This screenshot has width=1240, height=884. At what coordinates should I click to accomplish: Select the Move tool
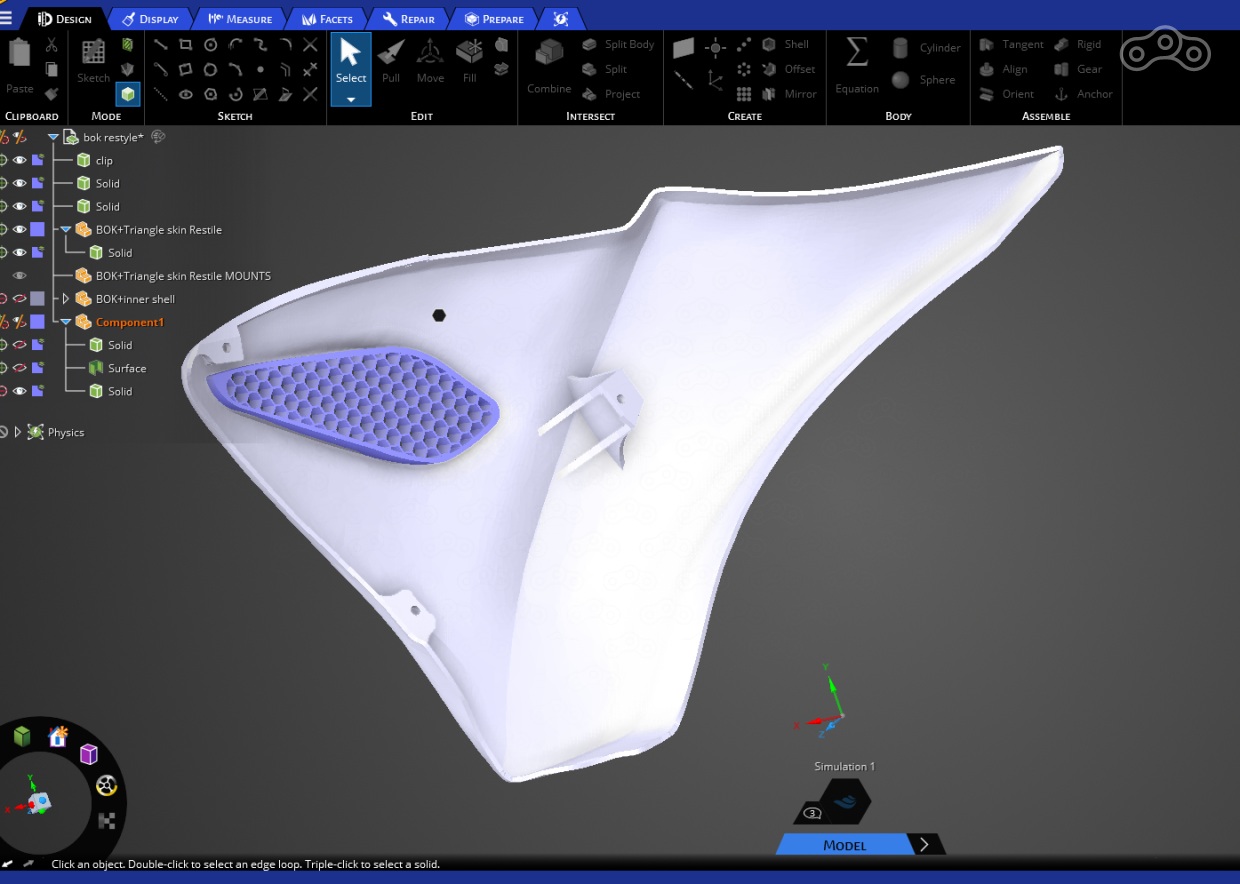430,62
